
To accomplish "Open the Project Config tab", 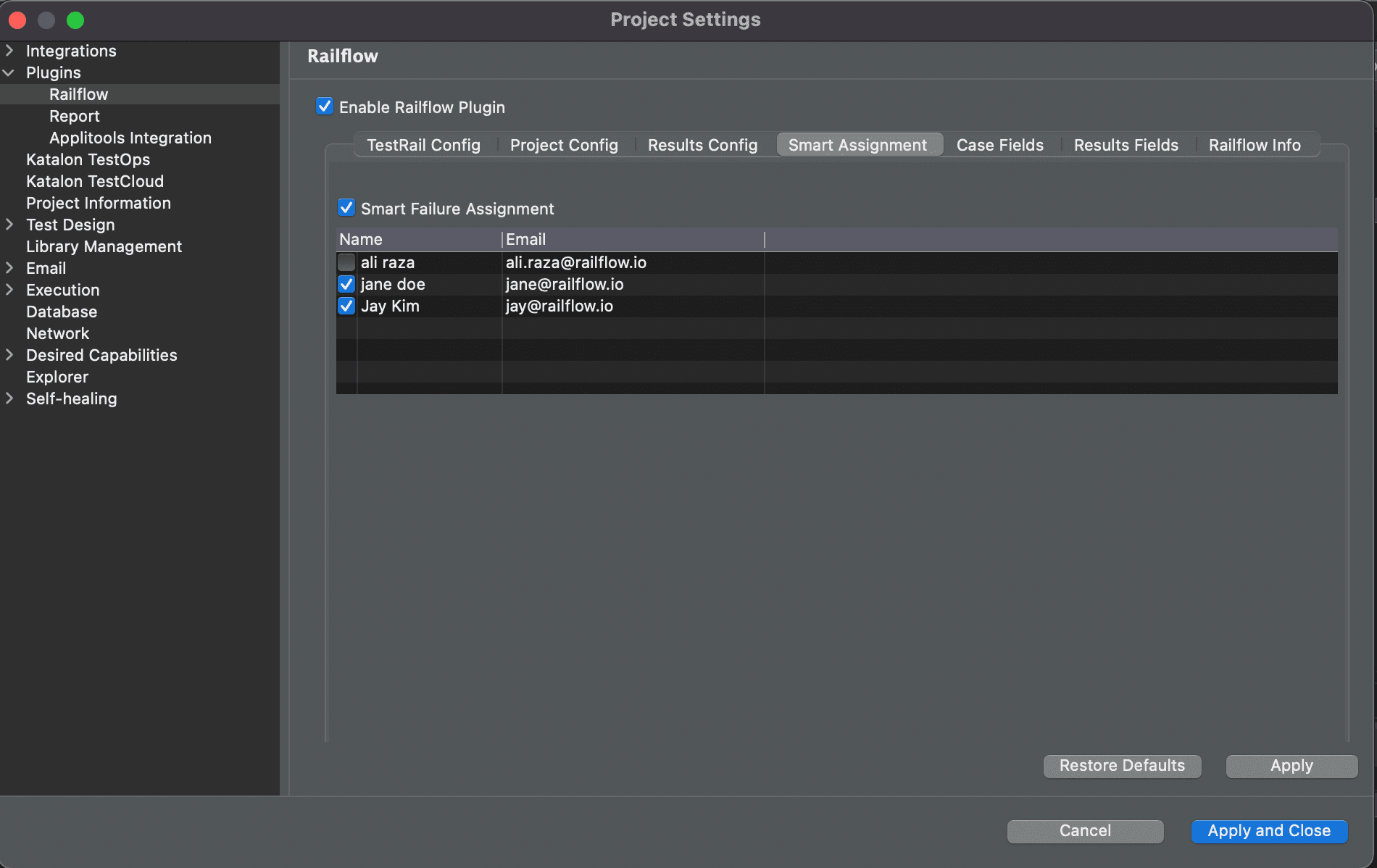I will 564,145.
